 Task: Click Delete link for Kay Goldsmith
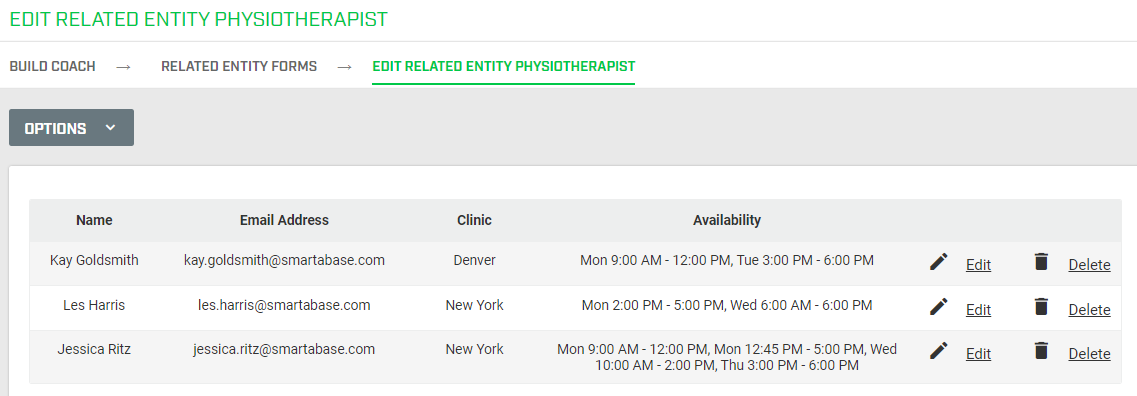(x=1089, y=265)
